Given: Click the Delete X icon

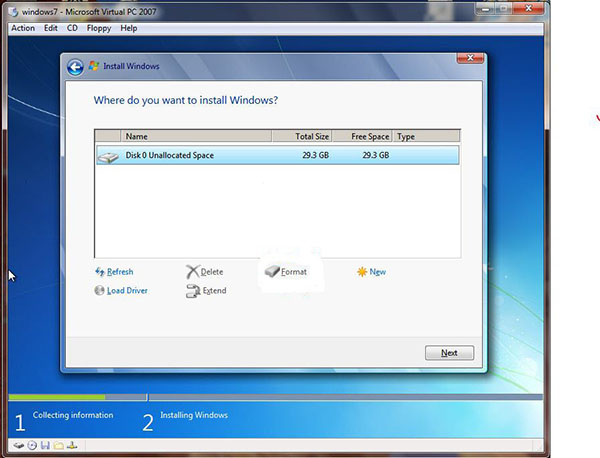Looking at the screenshot, I should pos(192,272).
